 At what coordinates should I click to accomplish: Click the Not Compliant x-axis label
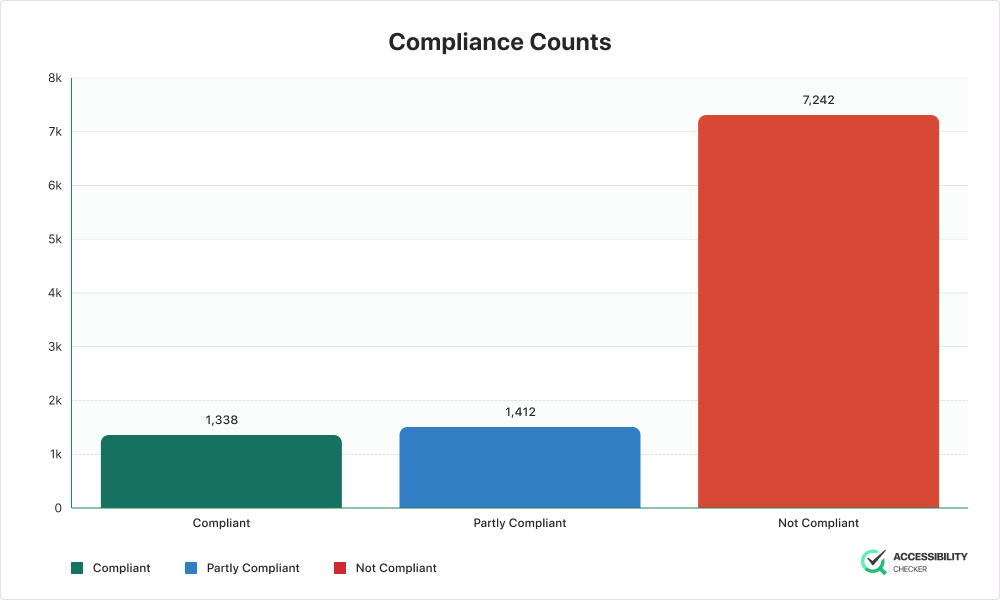tap(817, 523)
